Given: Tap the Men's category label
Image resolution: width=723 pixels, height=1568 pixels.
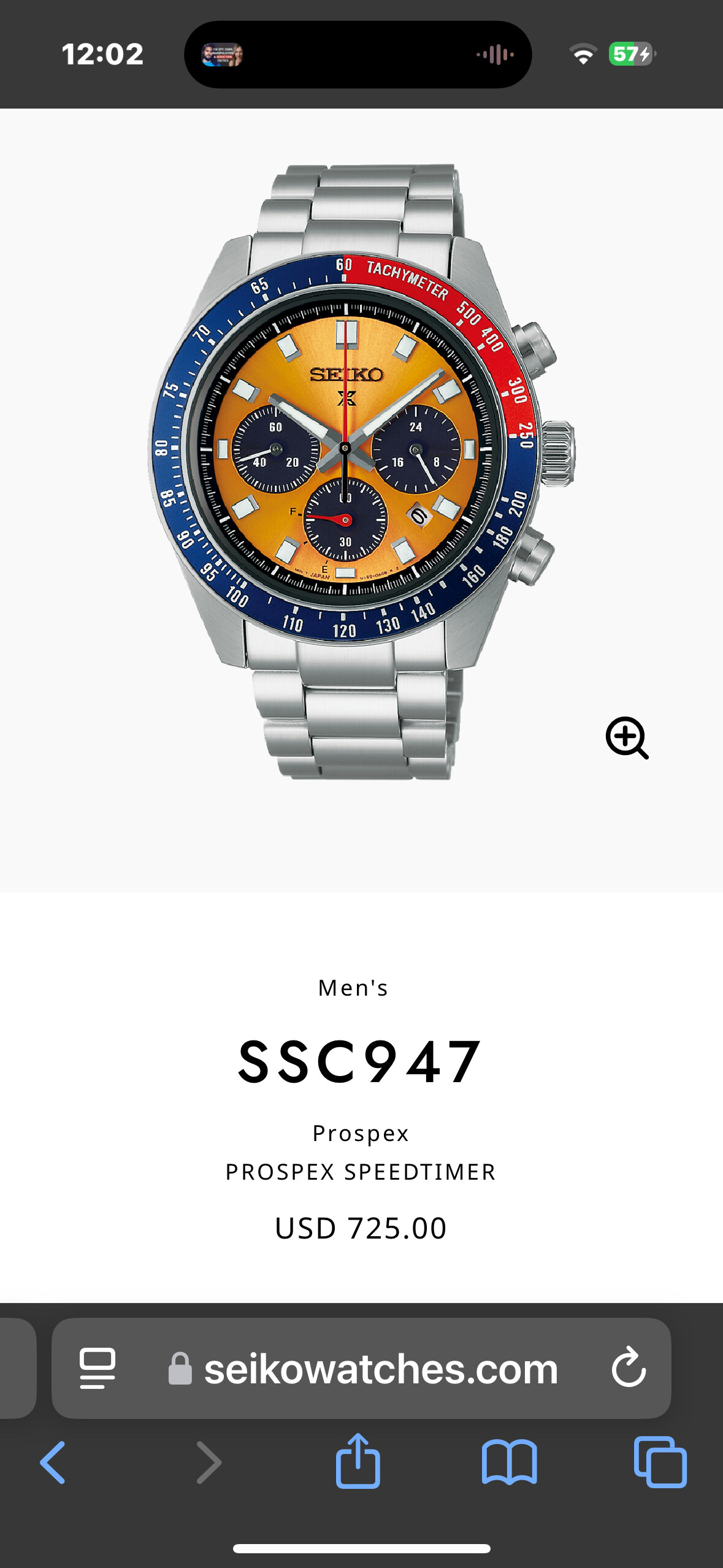Looking at the screenshot, I should pyautogui.click(x=353, y=988).
